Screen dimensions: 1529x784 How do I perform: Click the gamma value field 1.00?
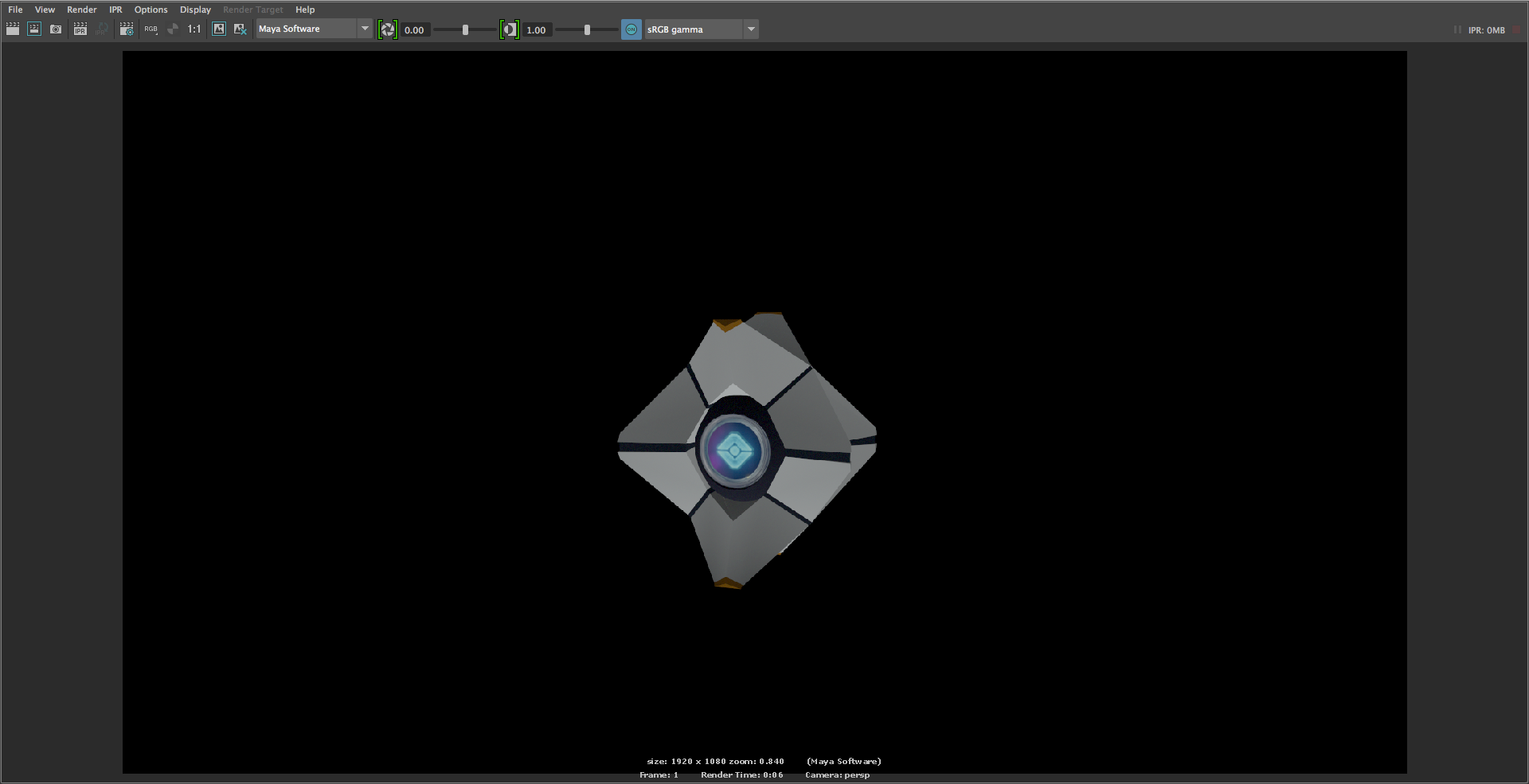[537, 30]
